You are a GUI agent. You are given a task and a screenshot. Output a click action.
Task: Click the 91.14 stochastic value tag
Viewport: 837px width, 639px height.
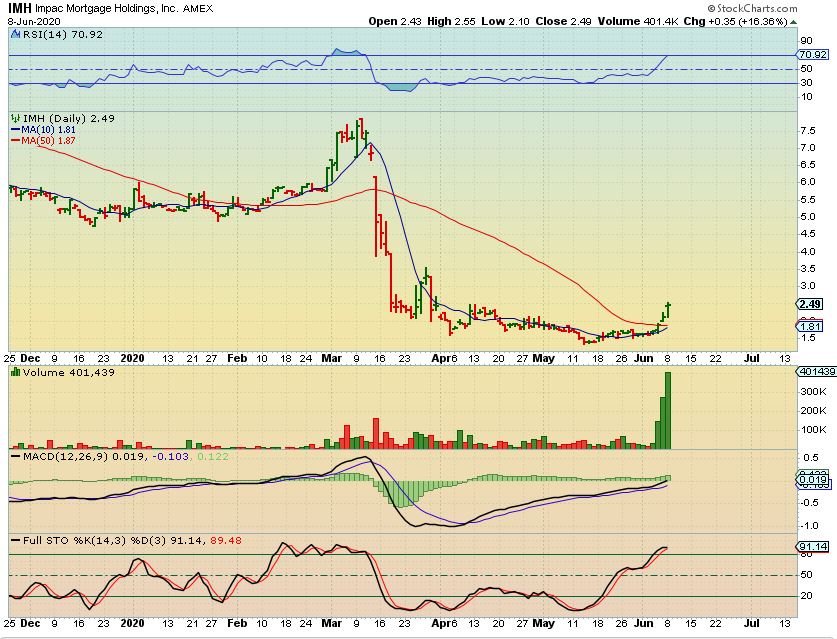[x=813, y=547]
